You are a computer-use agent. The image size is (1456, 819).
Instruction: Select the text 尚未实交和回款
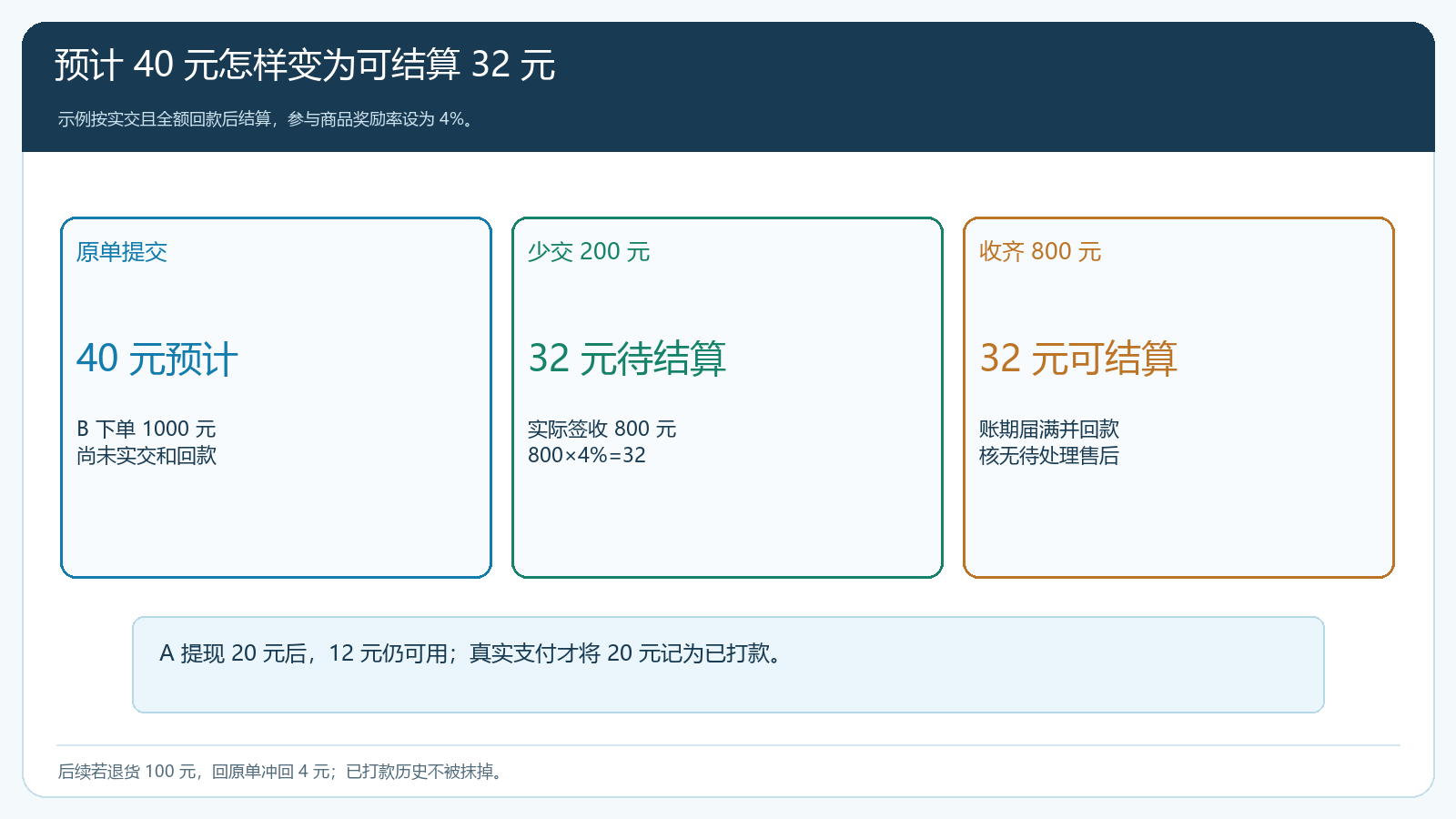(147, 455)
